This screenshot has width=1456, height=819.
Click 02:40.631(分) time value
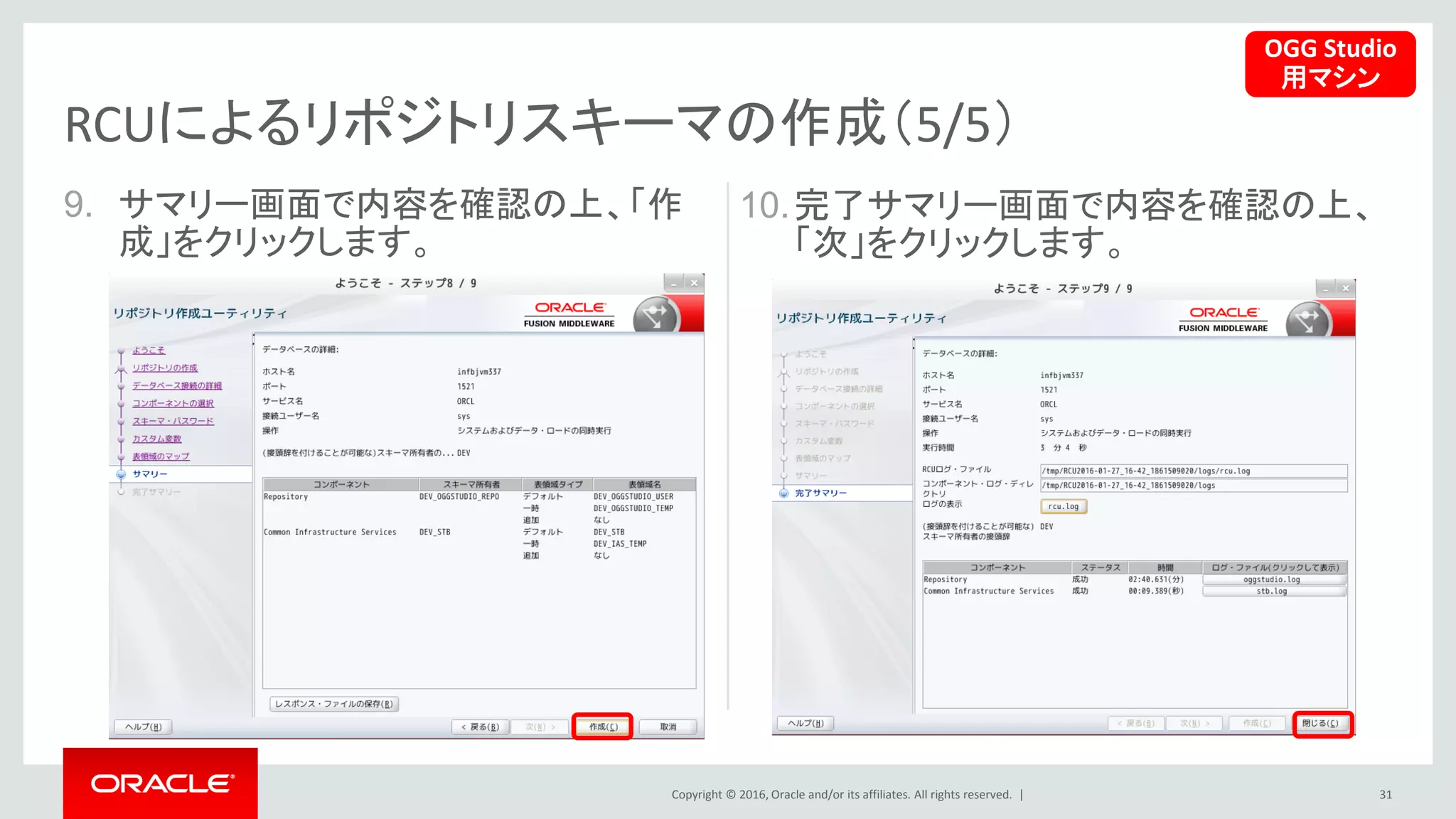pos(1156,579)
